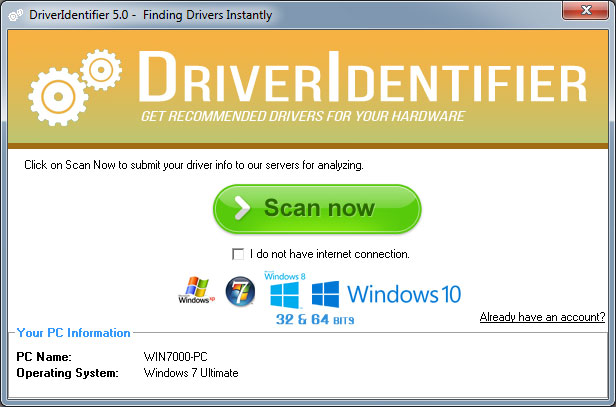
Task: Click the 'Your PC Information' group heading
Action: point(73,333)
